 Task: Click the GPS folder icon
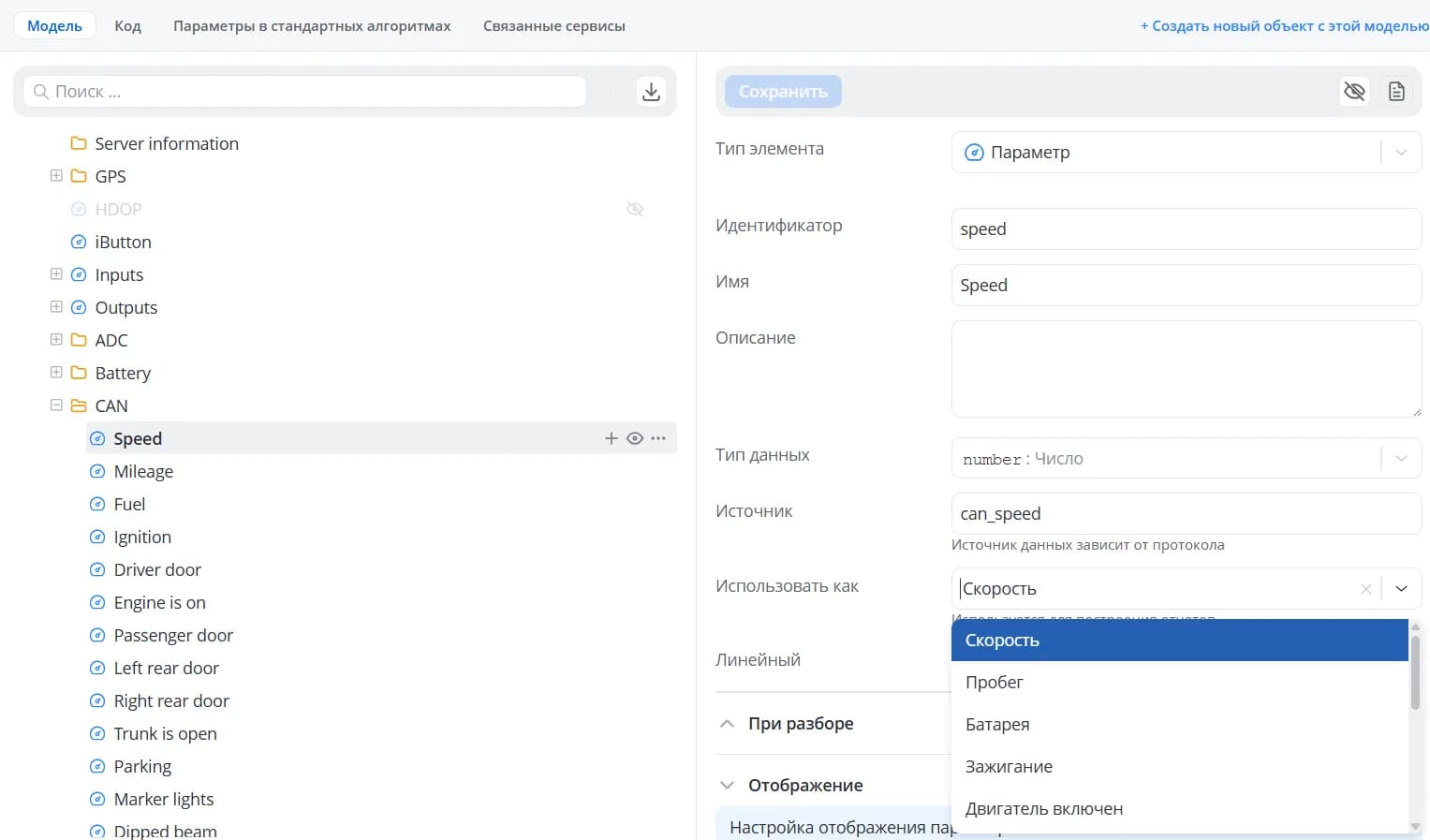(79, 176)
